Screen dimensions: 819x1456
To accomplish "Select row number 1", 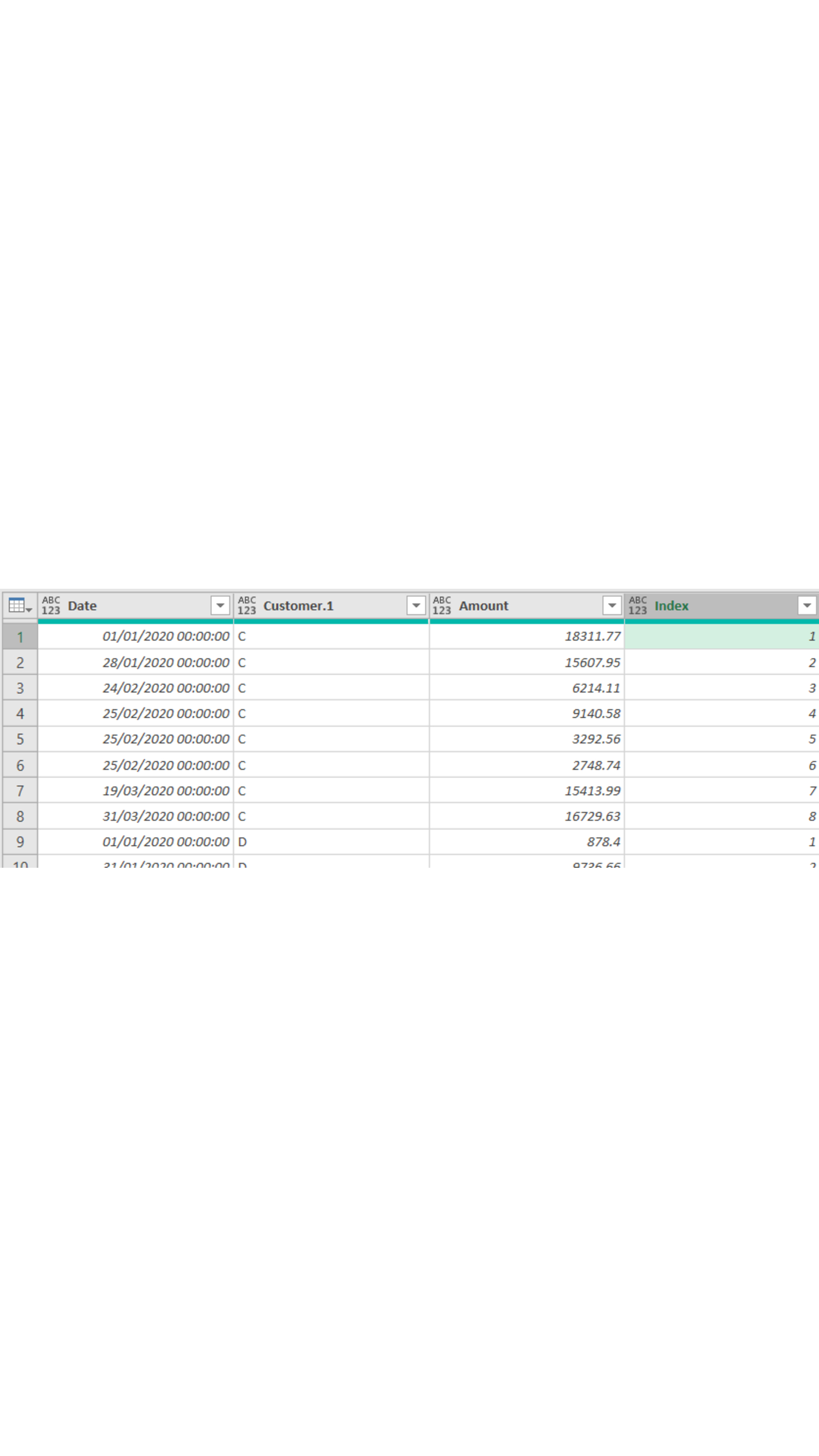I will coord(20,637).
